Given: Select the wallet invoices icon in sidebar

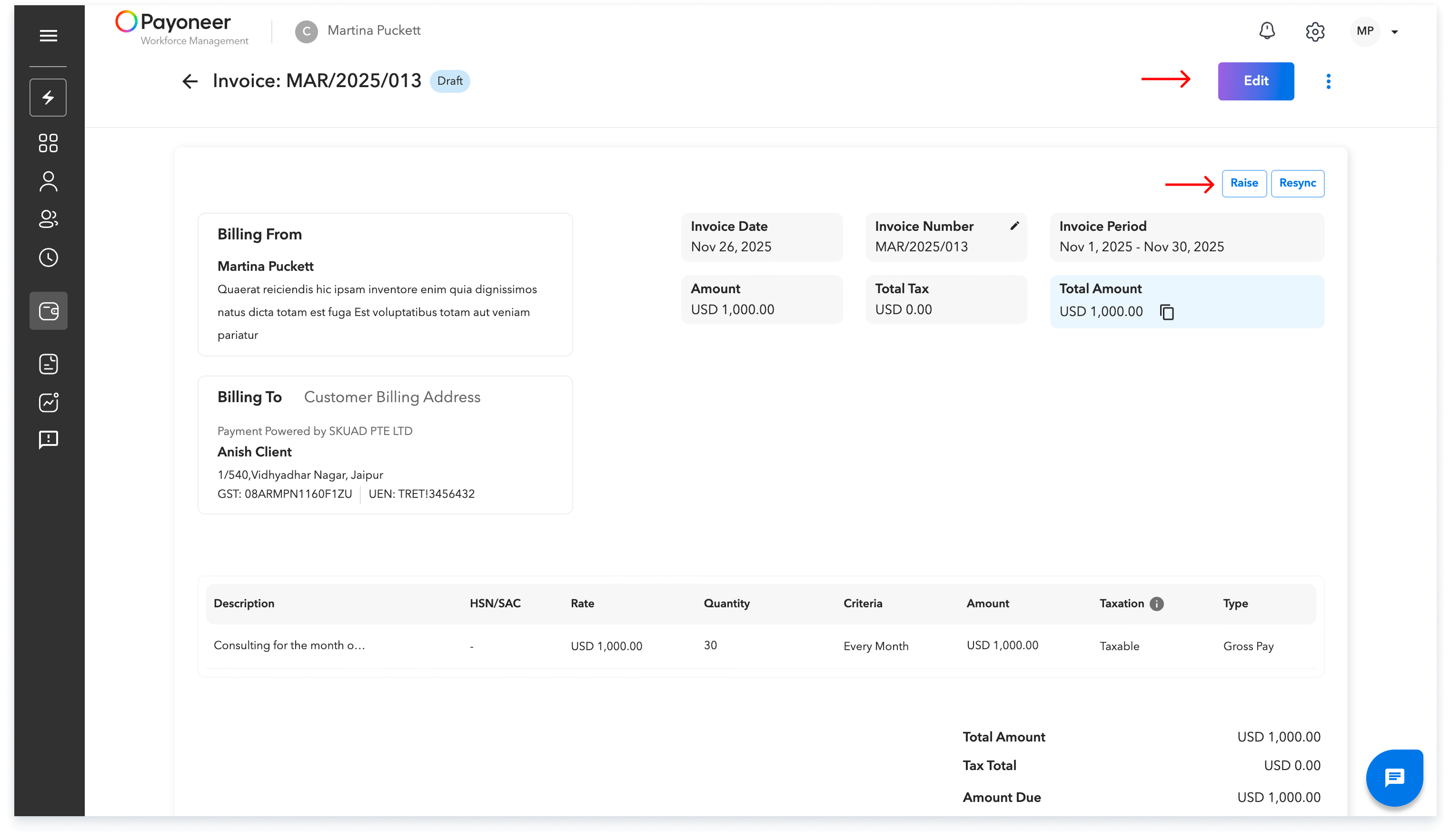Looking at the screenshot, I should [x=49, y=311].
